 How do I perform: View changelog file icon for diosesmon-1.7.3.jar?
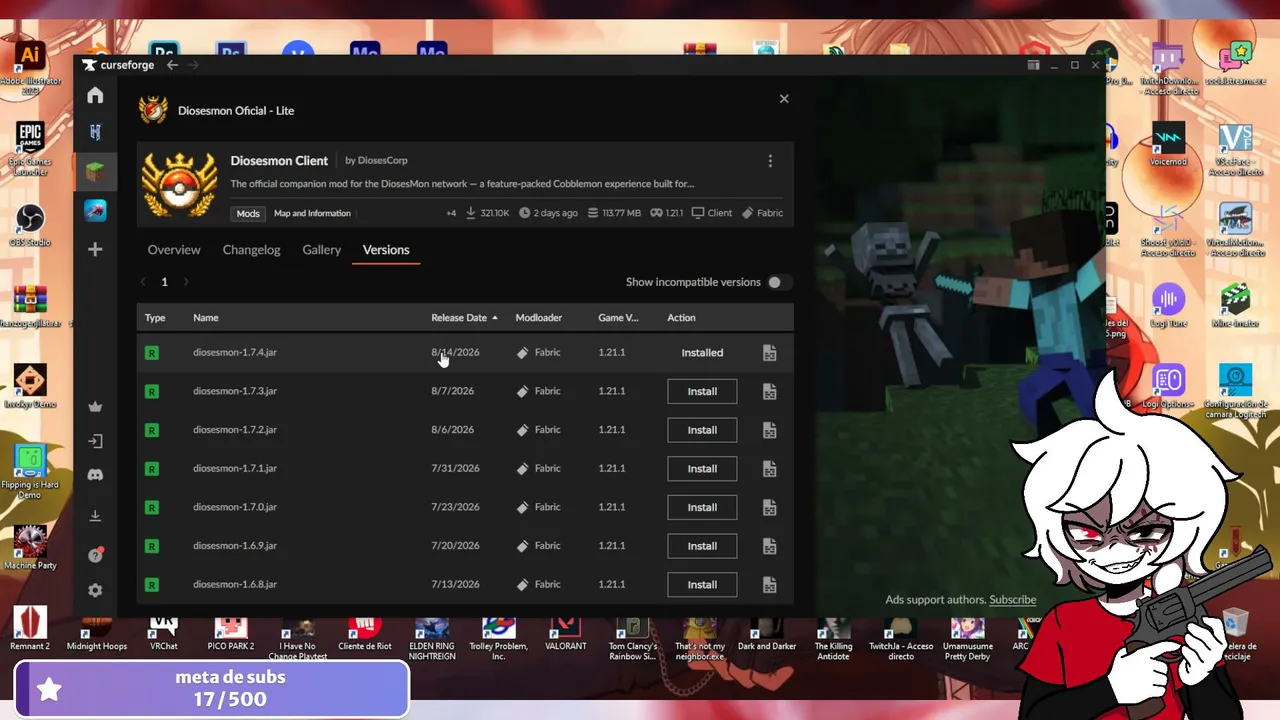(x=769, y=391)
